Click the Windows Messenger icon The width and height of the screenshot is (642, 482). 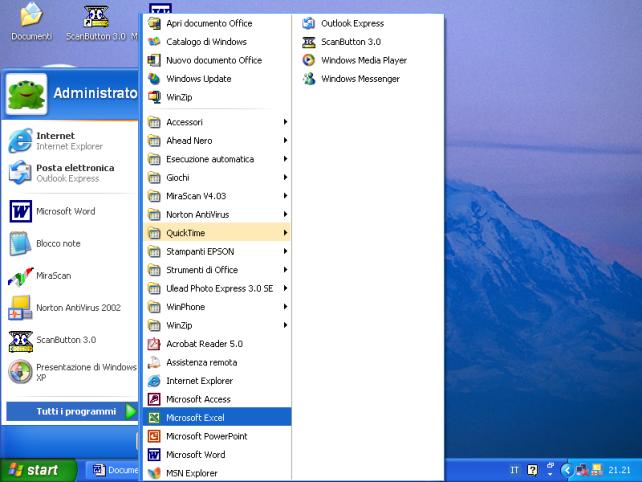click(309, 79)
